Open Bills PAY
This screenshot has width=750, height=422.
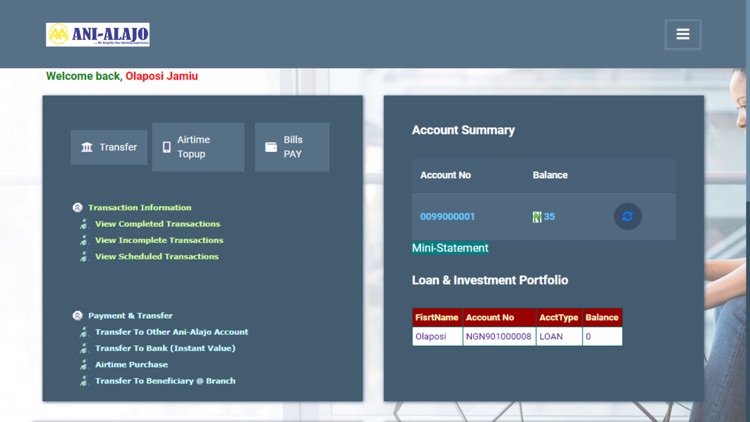click(x=292, y=147)
